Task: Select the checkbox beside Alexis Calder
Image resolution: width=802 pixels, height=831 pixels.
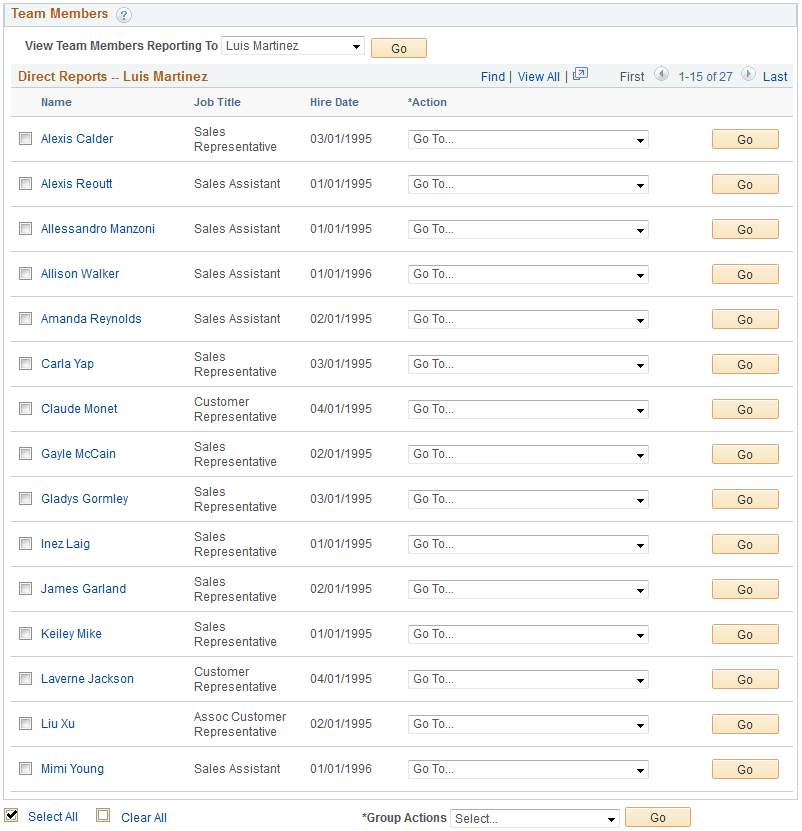Action: point(25,138)
